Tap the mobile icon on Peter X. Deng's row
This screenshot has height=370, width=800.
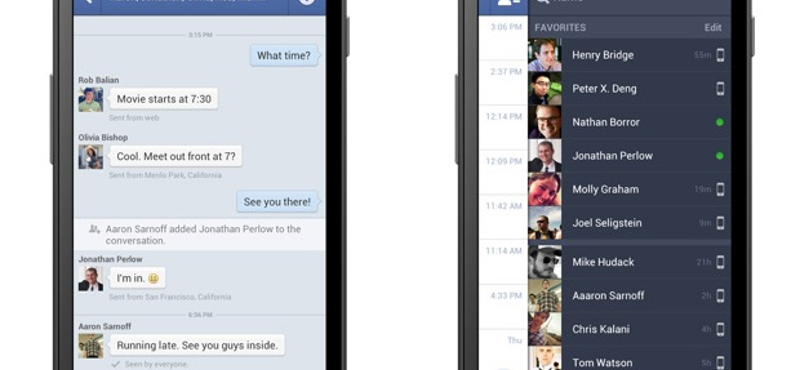click(x=720, y=88)
